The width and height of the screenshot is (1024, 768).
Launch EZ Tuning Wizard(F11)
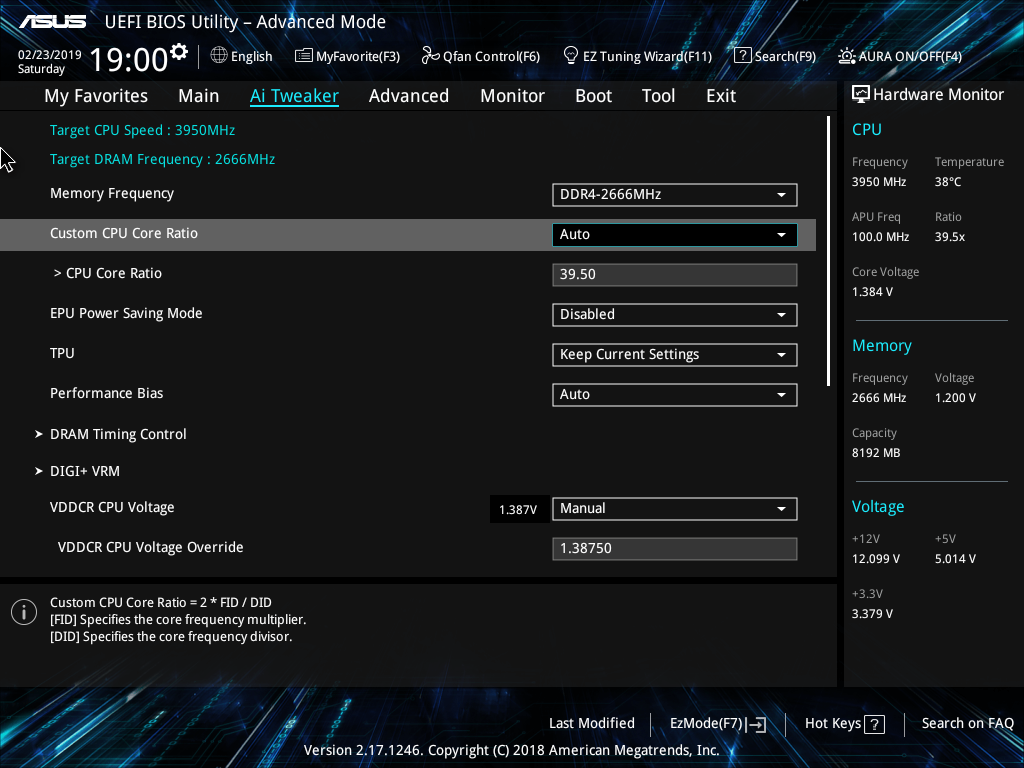point(637,56)
